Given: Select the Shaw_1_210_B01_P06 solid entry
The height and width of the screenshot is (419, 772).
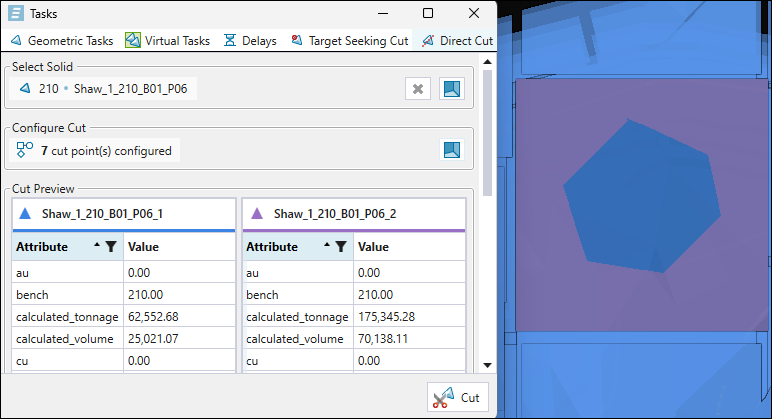Looking at the screenshot, I should [103, 89].
